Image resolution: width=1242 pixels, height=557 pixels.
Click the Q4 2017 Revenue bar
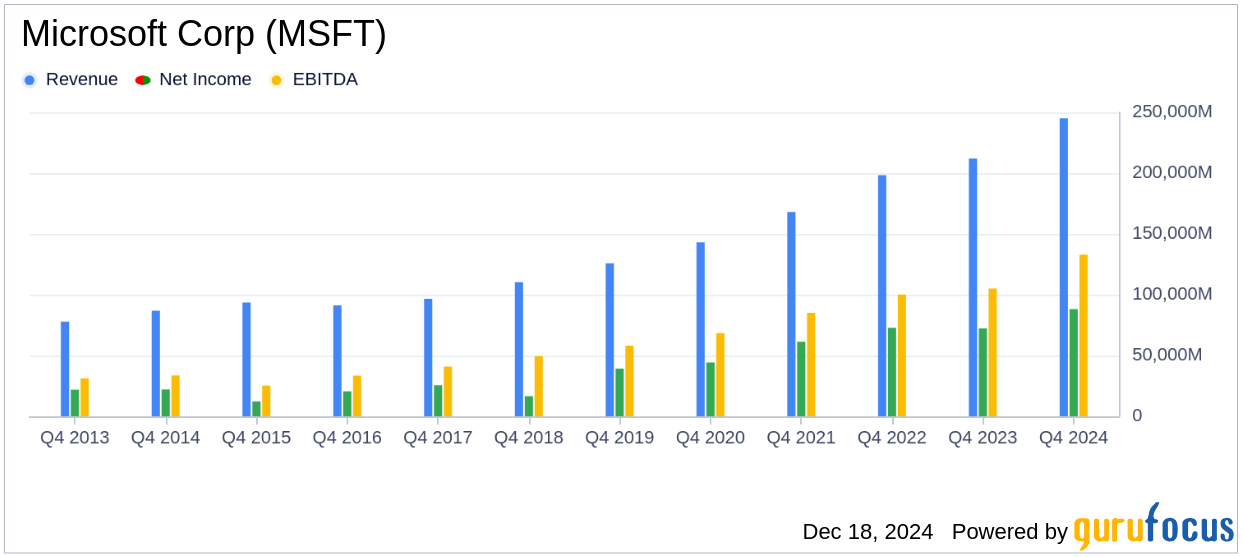click(x=428, y=358)
